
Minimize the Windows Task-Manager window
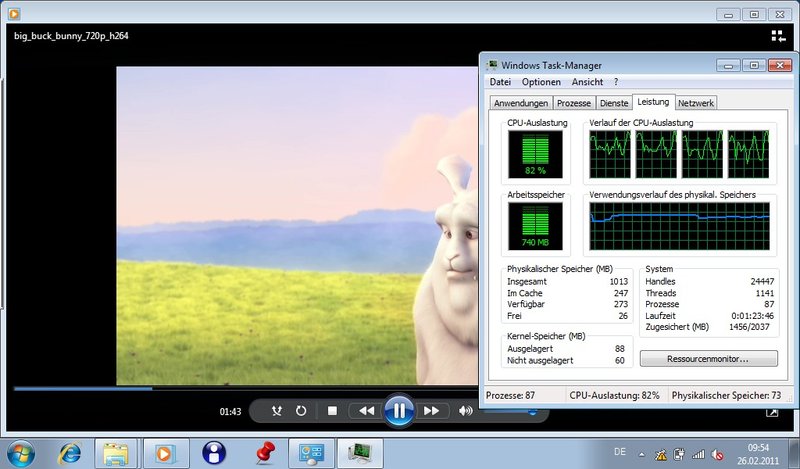(x=728, y=65)
